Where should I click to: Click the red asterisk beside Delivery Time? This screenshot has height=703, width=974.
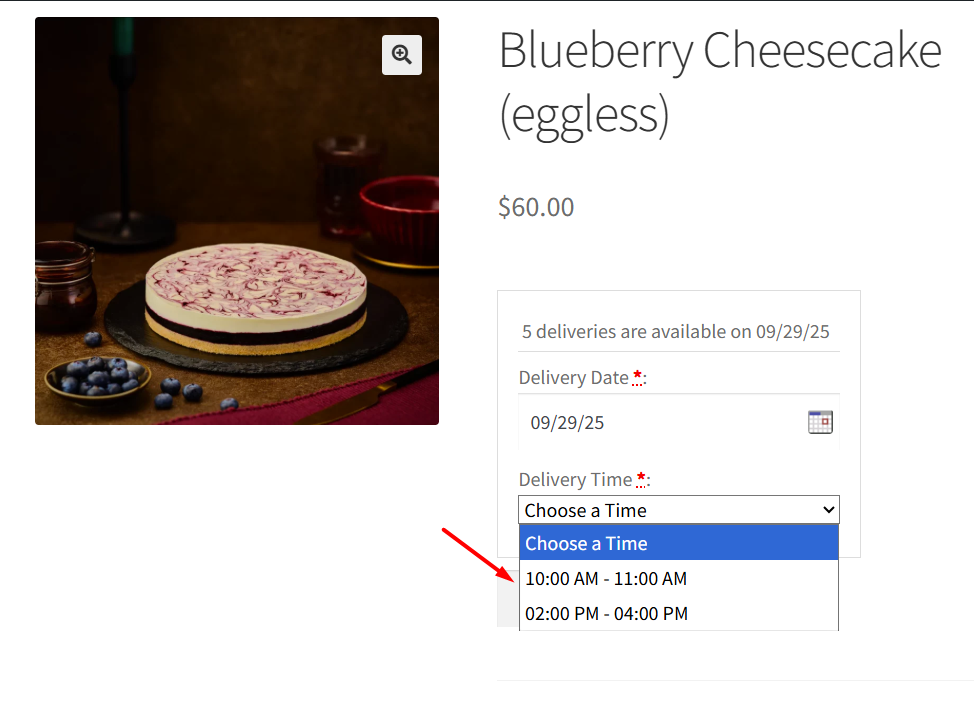(639, 478)
